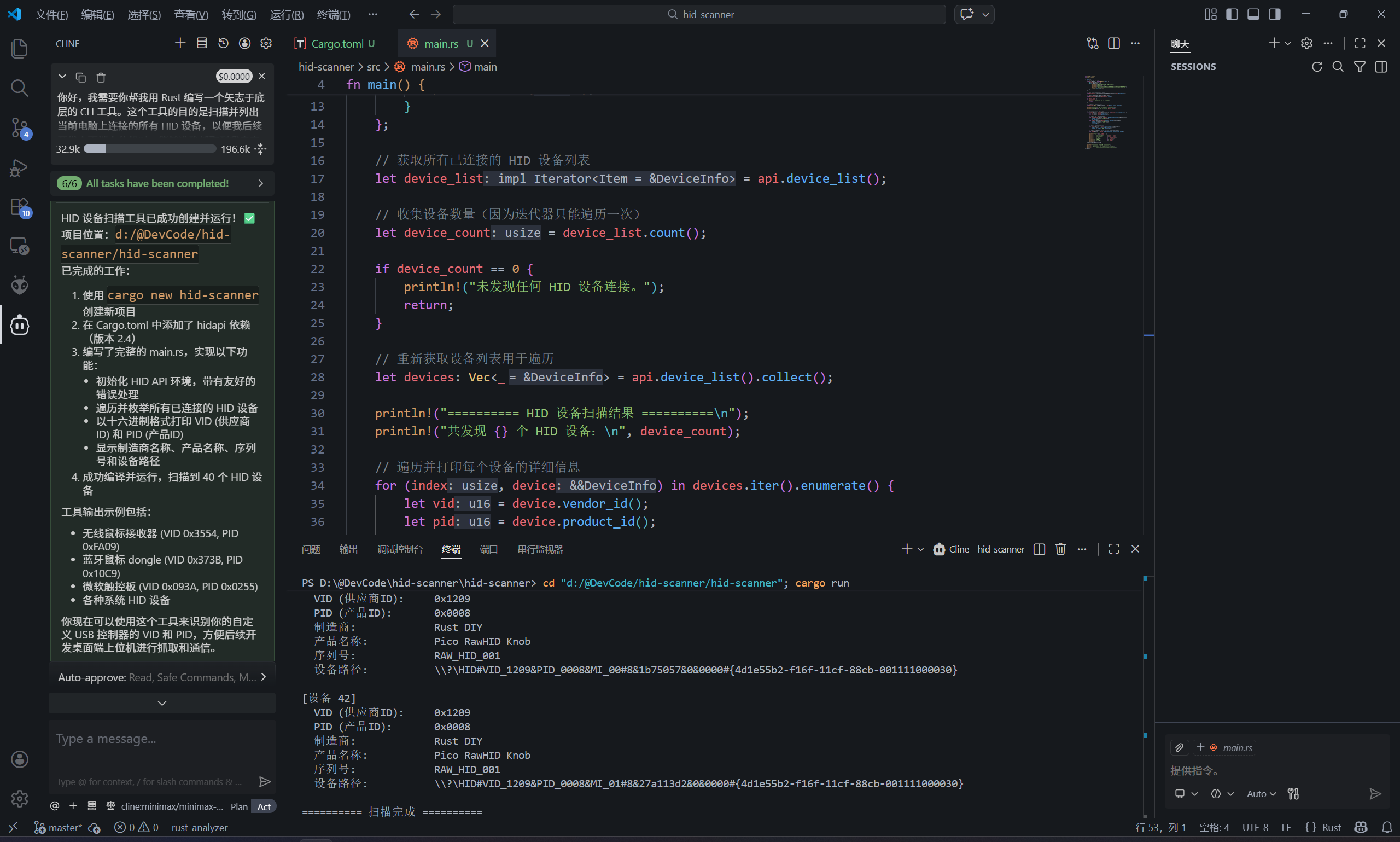Image resolution: width=1400 pixels, height=842 pixels.
Task: Refresh the chat sessions list
Action: tap(1317, 66)
